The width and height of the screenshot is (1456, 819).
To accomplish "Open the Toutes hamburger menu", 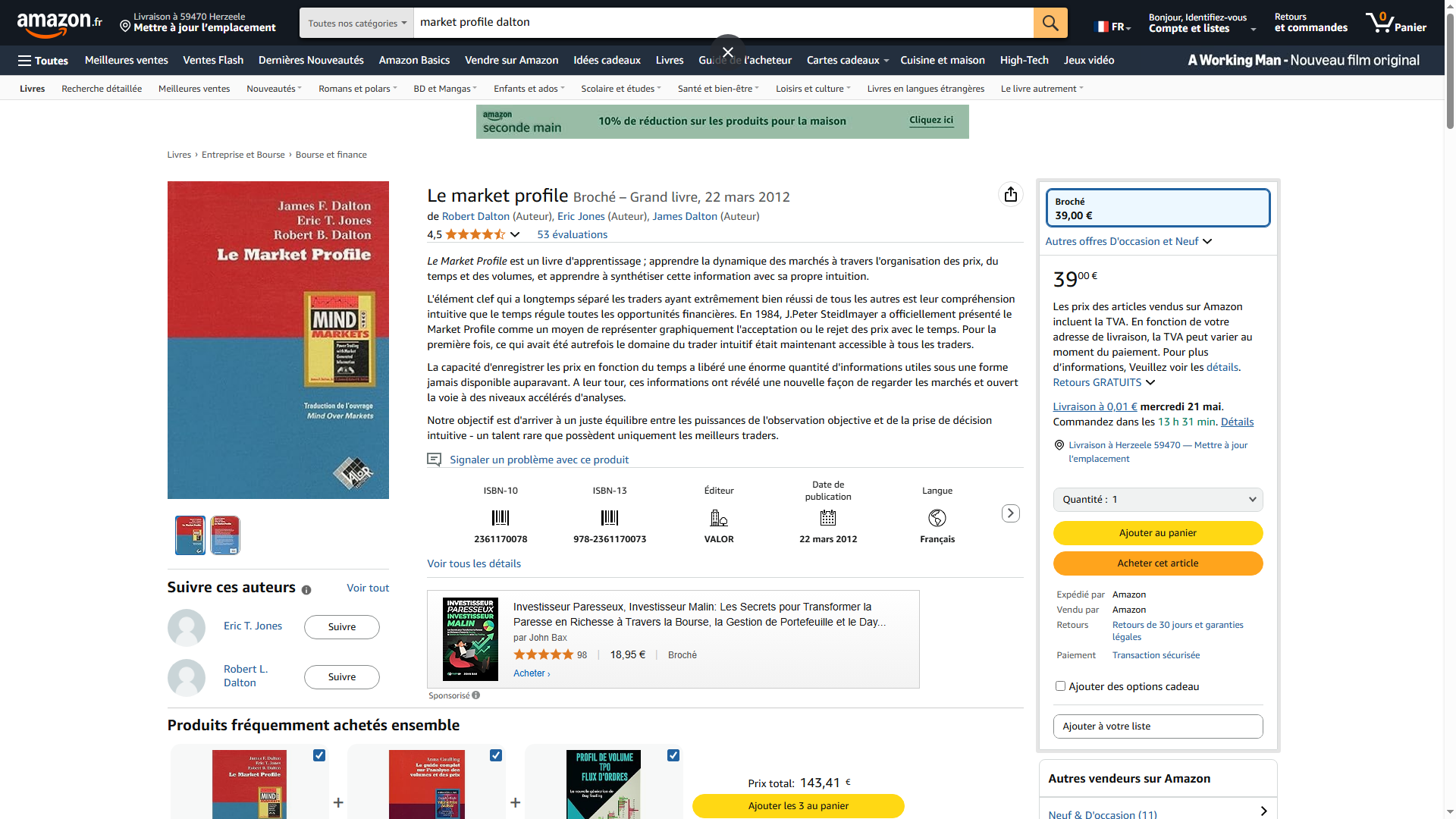I will tap(43, 61).
